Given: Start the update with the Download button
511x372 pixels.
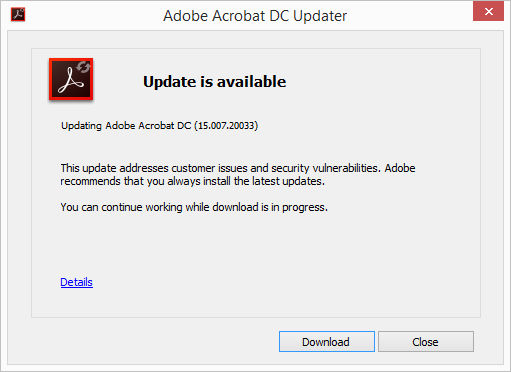Looking at the screenshot, I should point(327,342).
